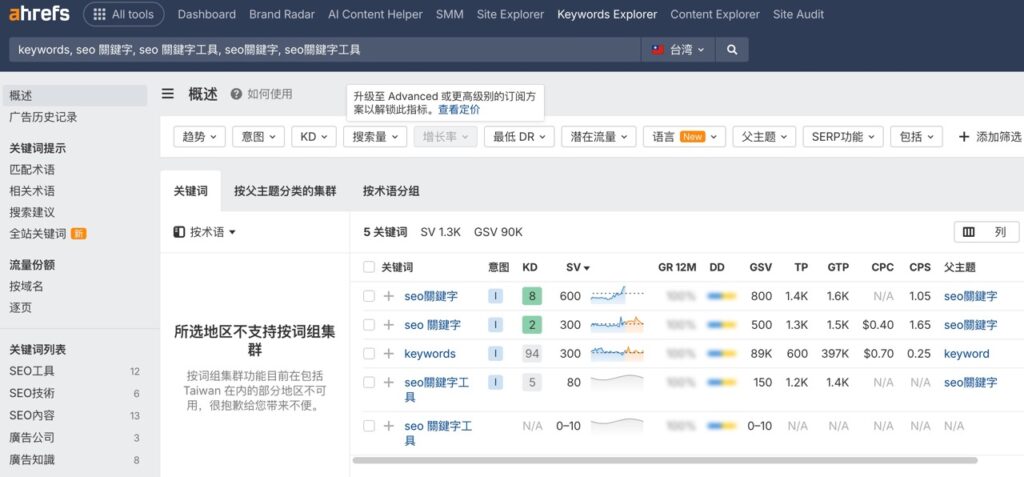Open parent topic link keyword
The height and width of the screenshot is (477, 1024).
967,354
